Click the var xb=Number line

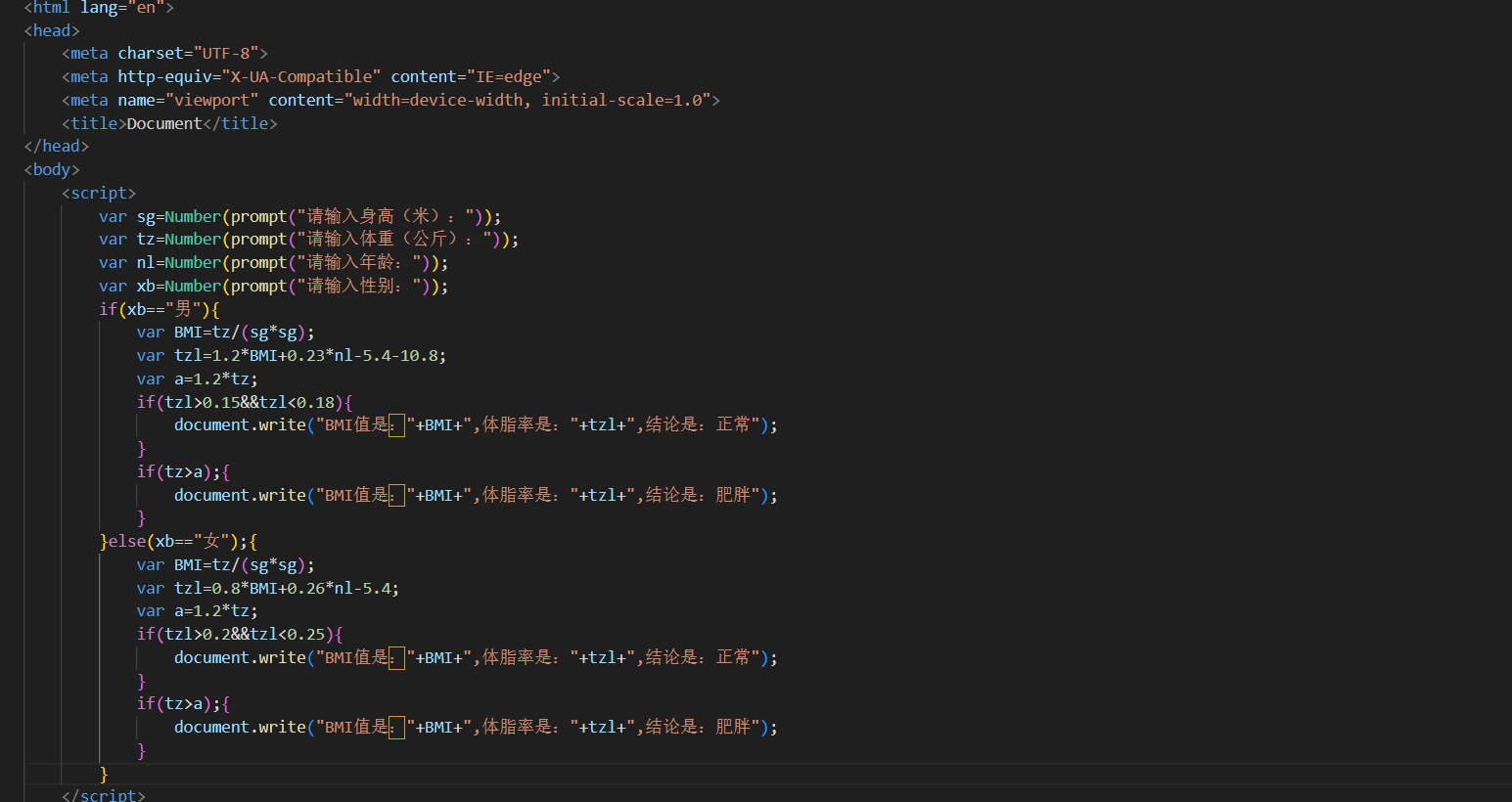coord(273,286)
